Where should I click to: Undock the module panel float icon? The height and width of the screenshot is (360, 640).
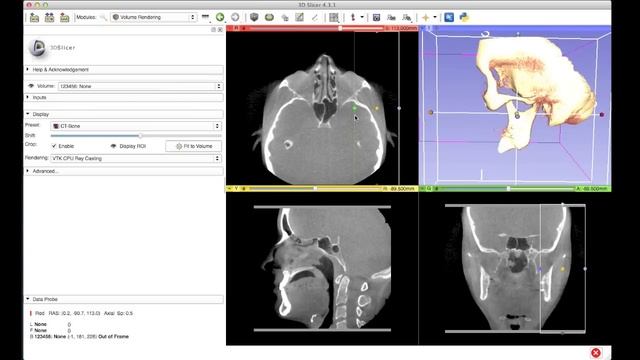point(213,30)
